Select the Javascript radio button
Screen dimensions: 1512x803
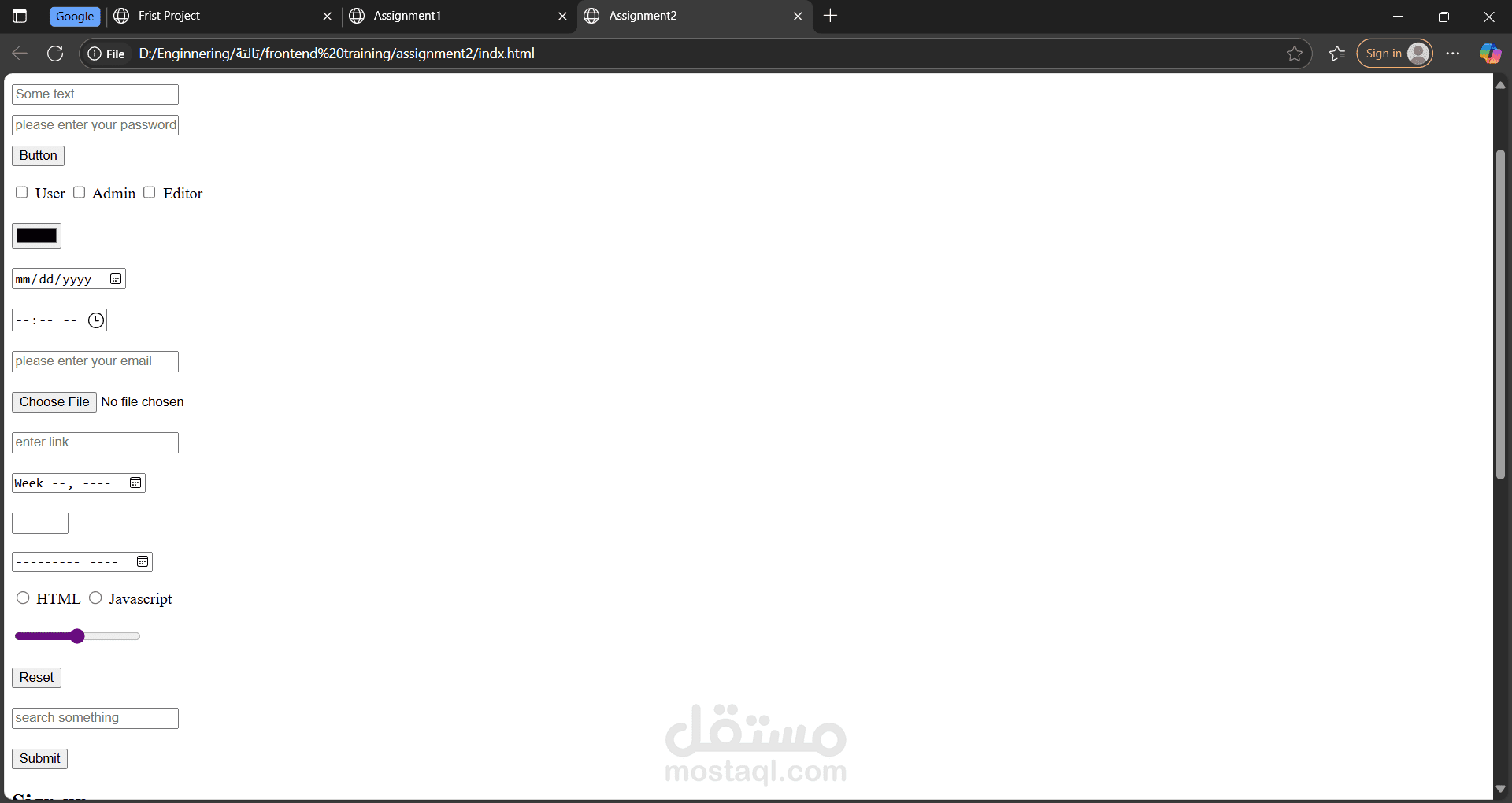pyautogui.click(x=95, y=598)
